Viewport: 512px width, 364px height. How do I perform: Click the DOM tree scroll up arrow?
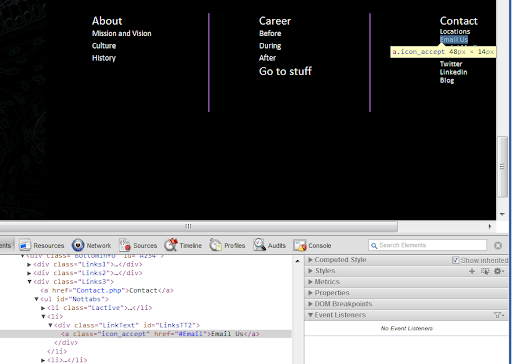[x=297, y=261]
